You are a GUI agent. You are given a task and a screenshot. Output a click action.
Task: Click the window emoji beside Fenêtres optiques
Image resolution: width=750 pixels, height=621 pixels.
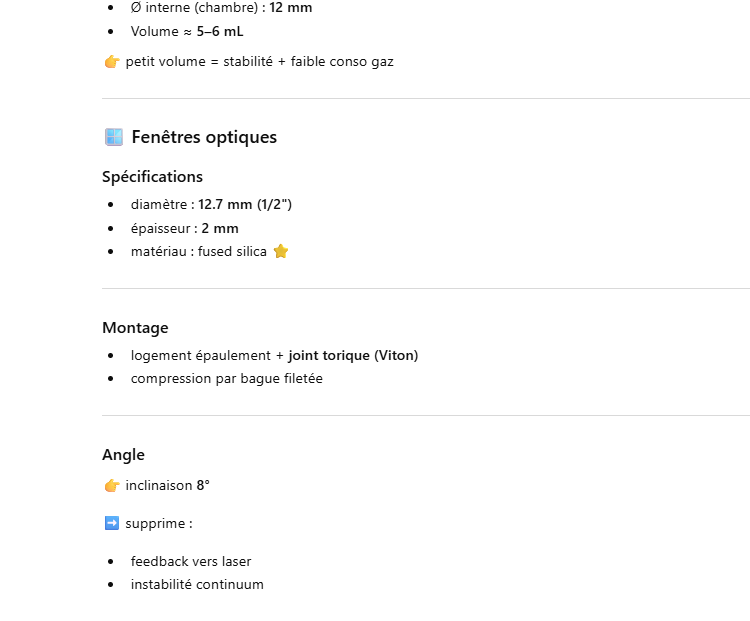[x=113, y=137]
